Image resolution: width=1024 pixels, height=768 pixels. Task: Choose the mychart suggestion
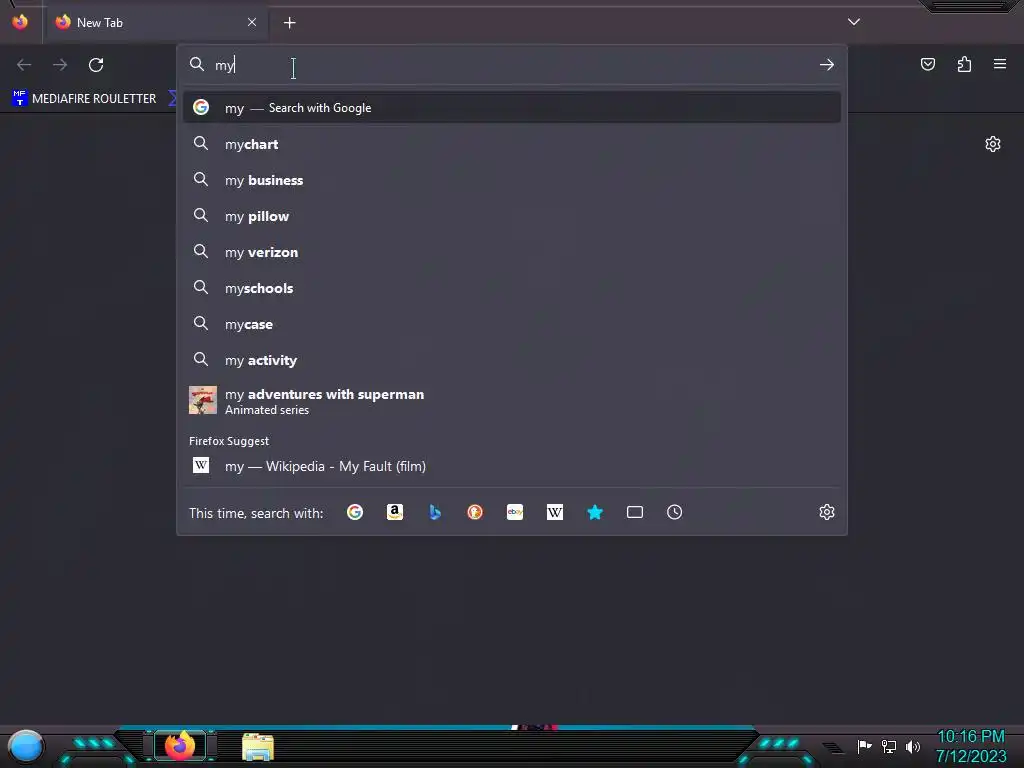tap(512, 144)
